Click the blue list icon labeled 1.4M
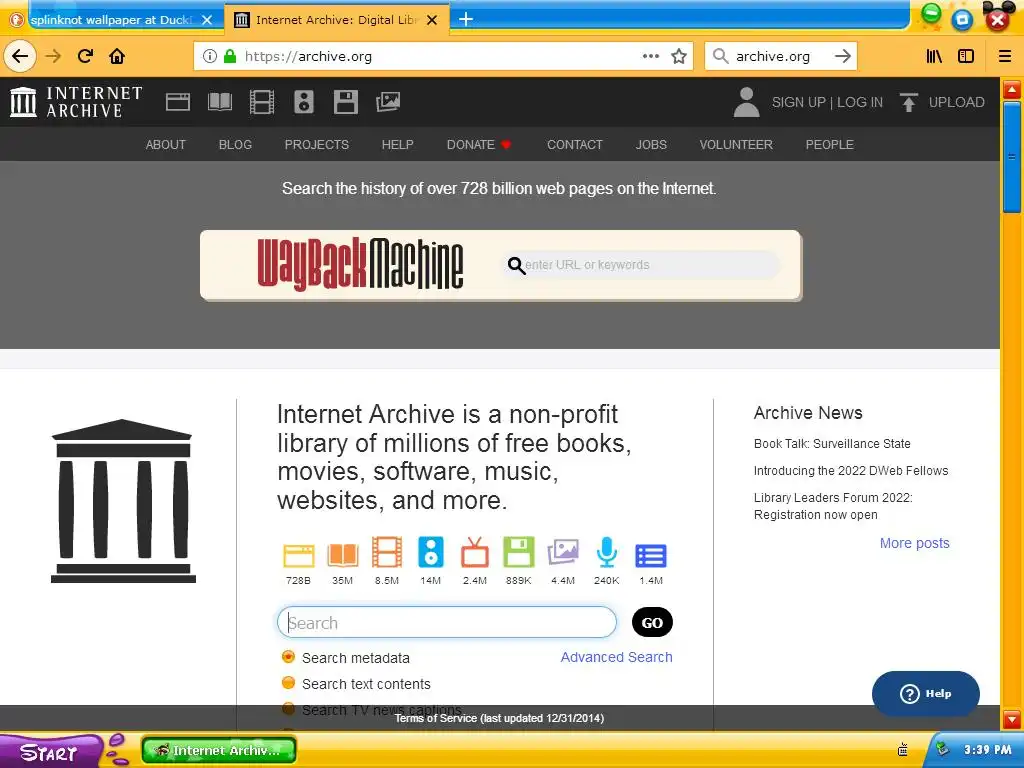Viewport: 1024px width, 768px height. (x=651, y=556)
